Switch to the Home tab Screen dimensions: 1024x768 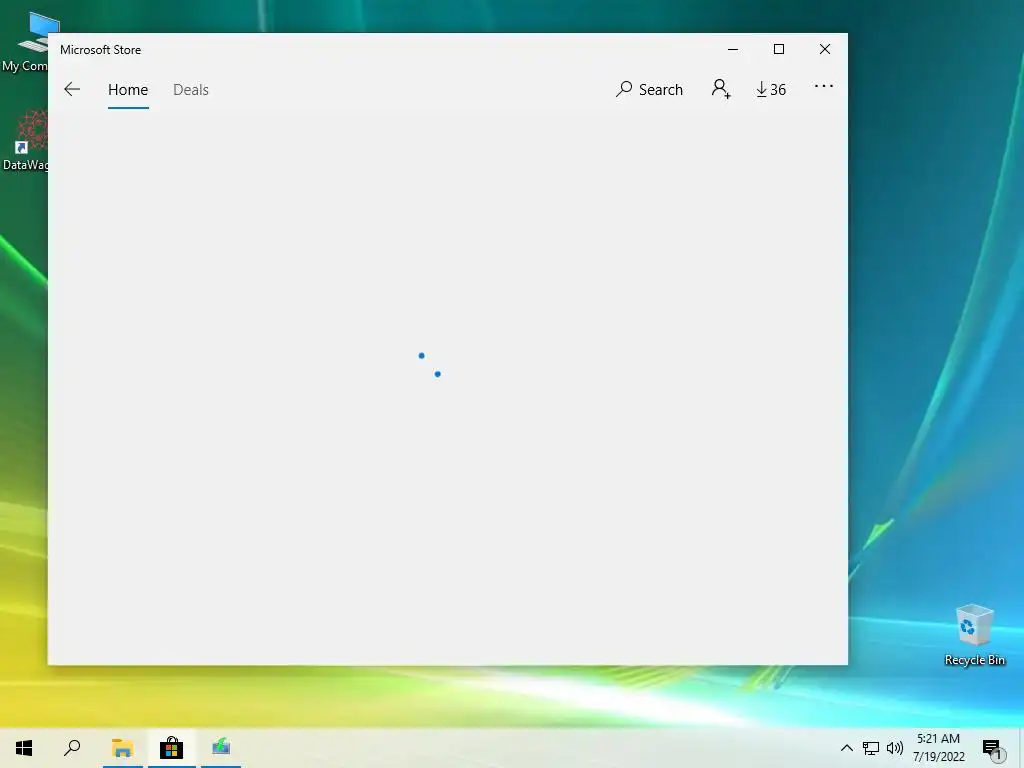point(128,89)
